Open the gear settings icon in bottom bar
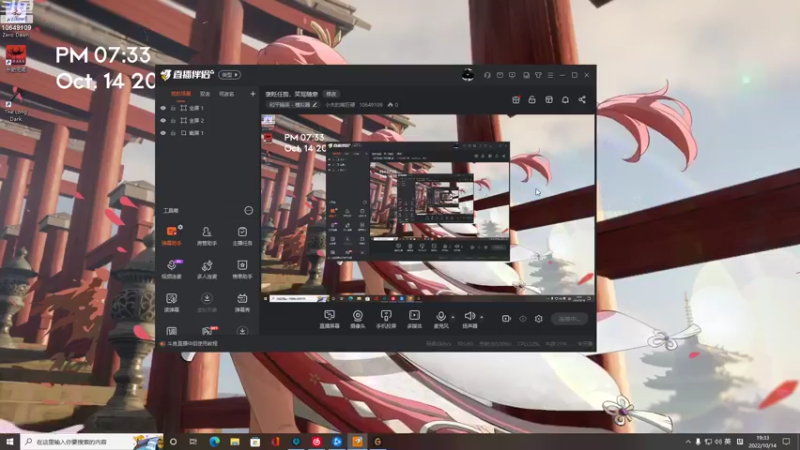The image size is (800, 450). 539,318
